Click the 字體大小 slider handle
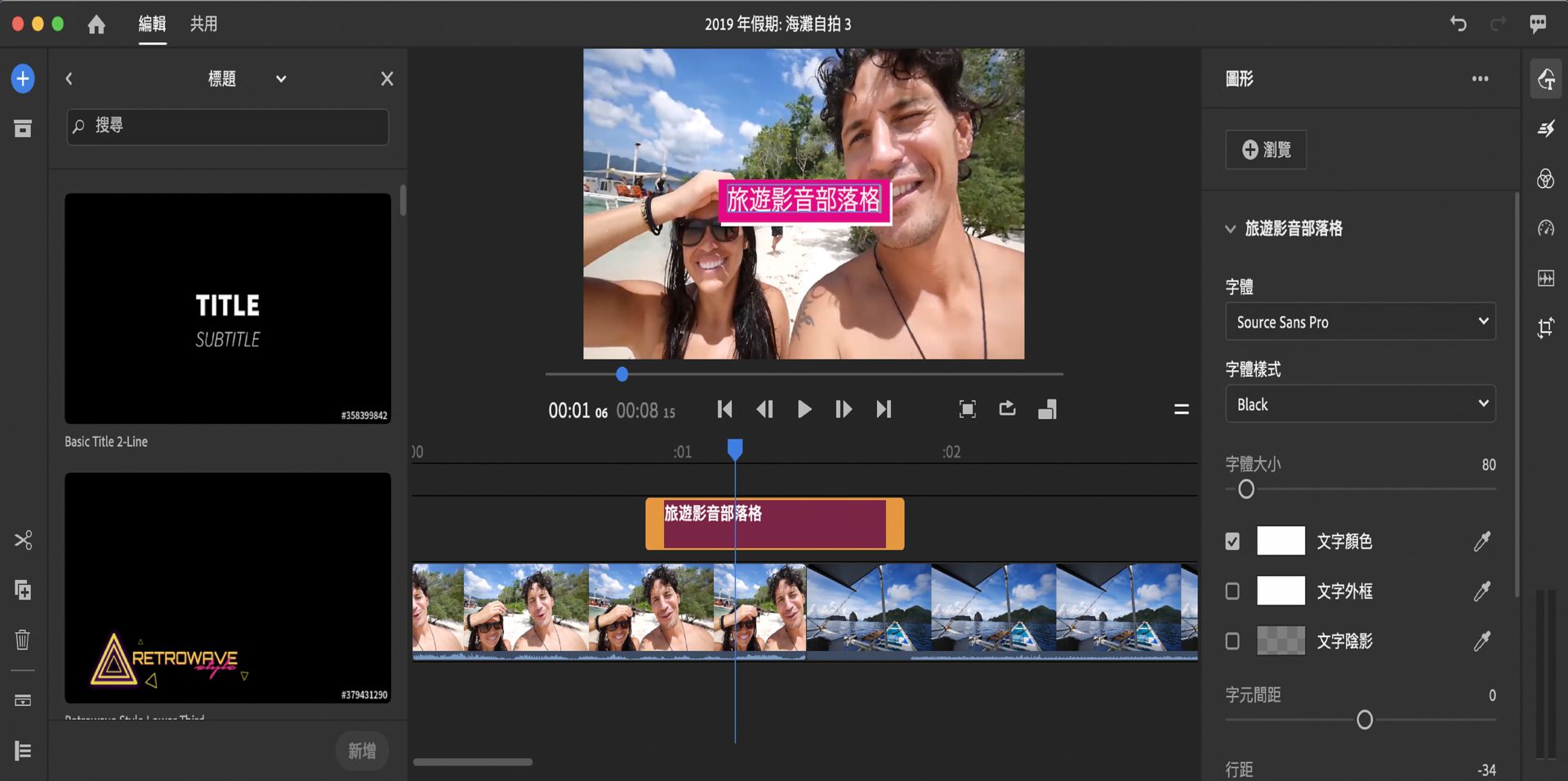Screen dimensions: 1568x781 point(1246,489)
